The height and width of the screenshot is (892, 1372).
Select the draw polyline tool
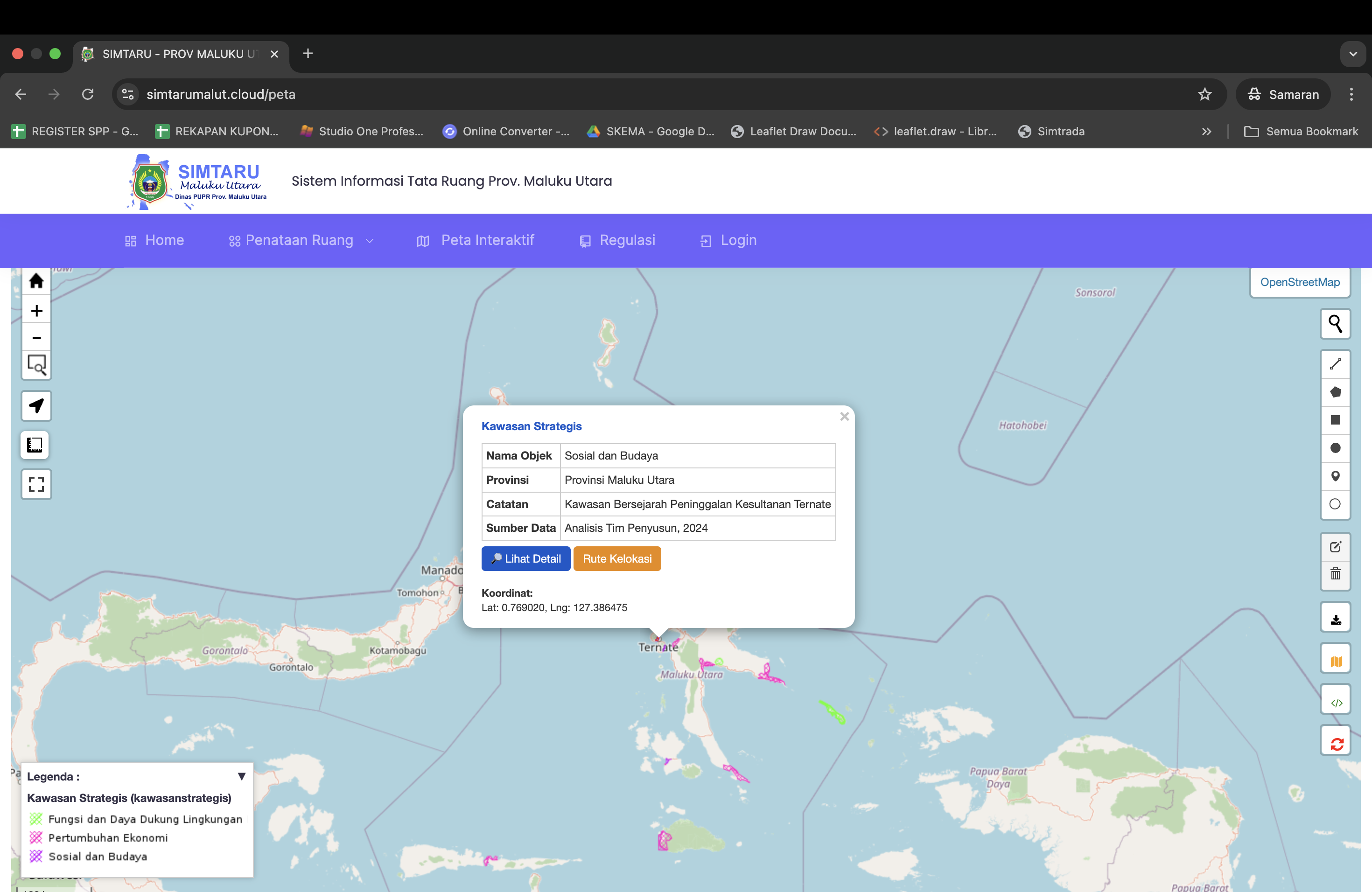[x=1336, y=363]
